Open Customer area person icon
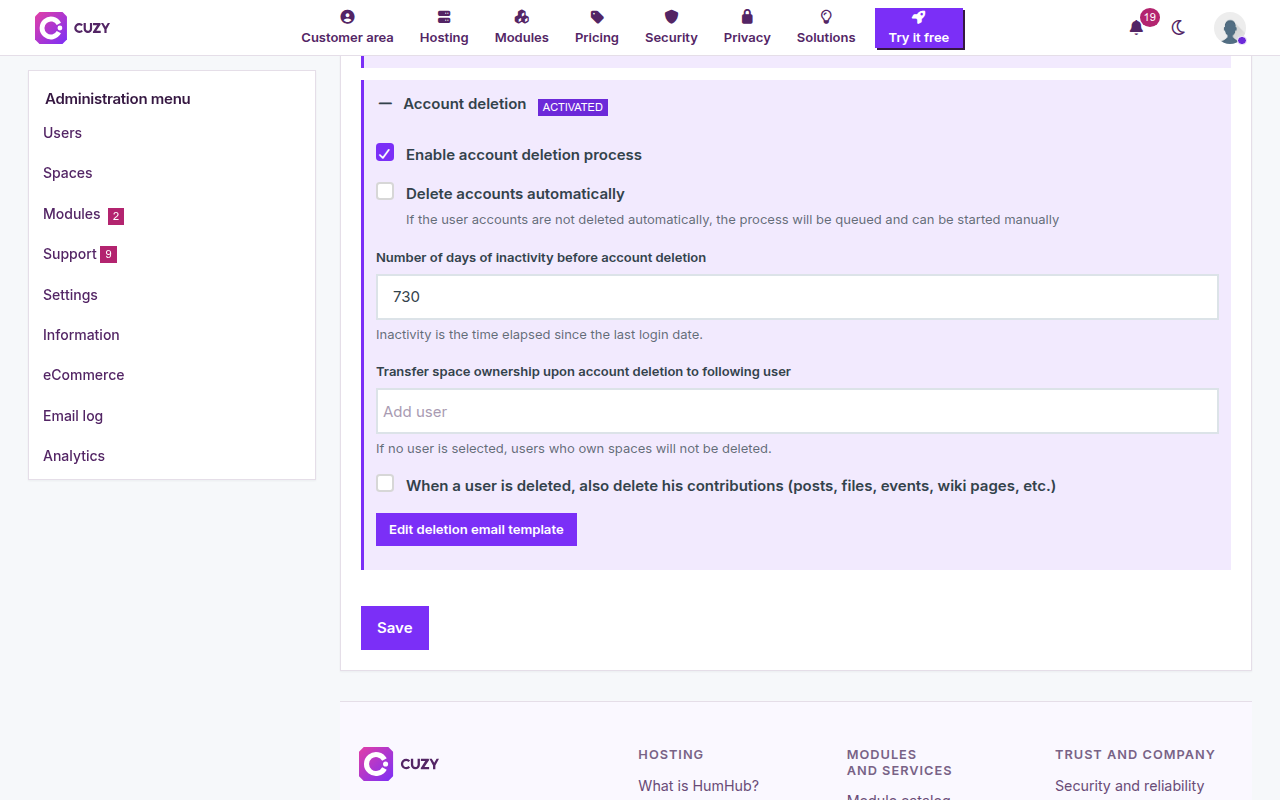This screenshot has width=1280, height=800. pyautogui.click(x=347, y=17)
